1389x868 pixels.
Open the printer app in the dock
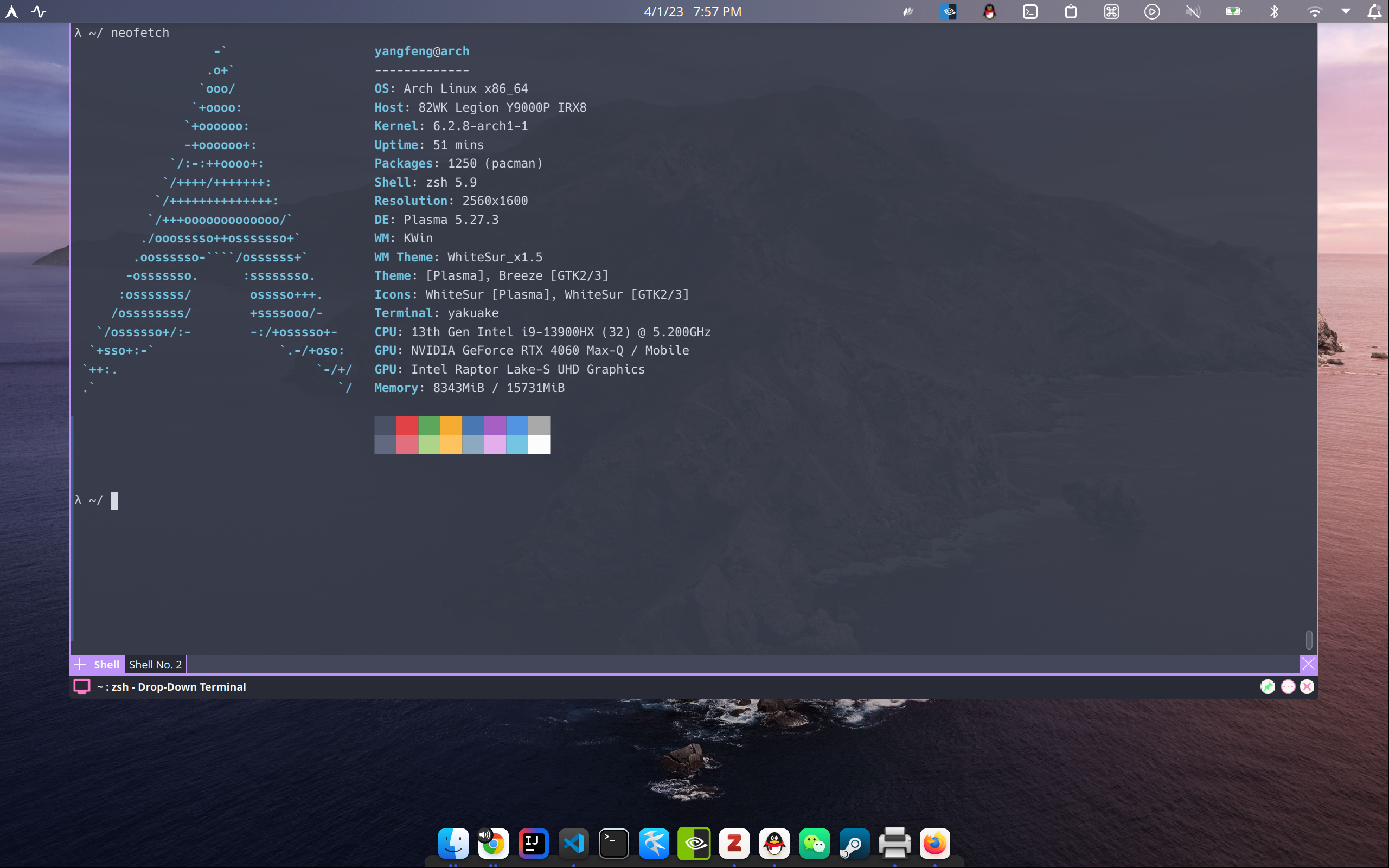[894, 843]
